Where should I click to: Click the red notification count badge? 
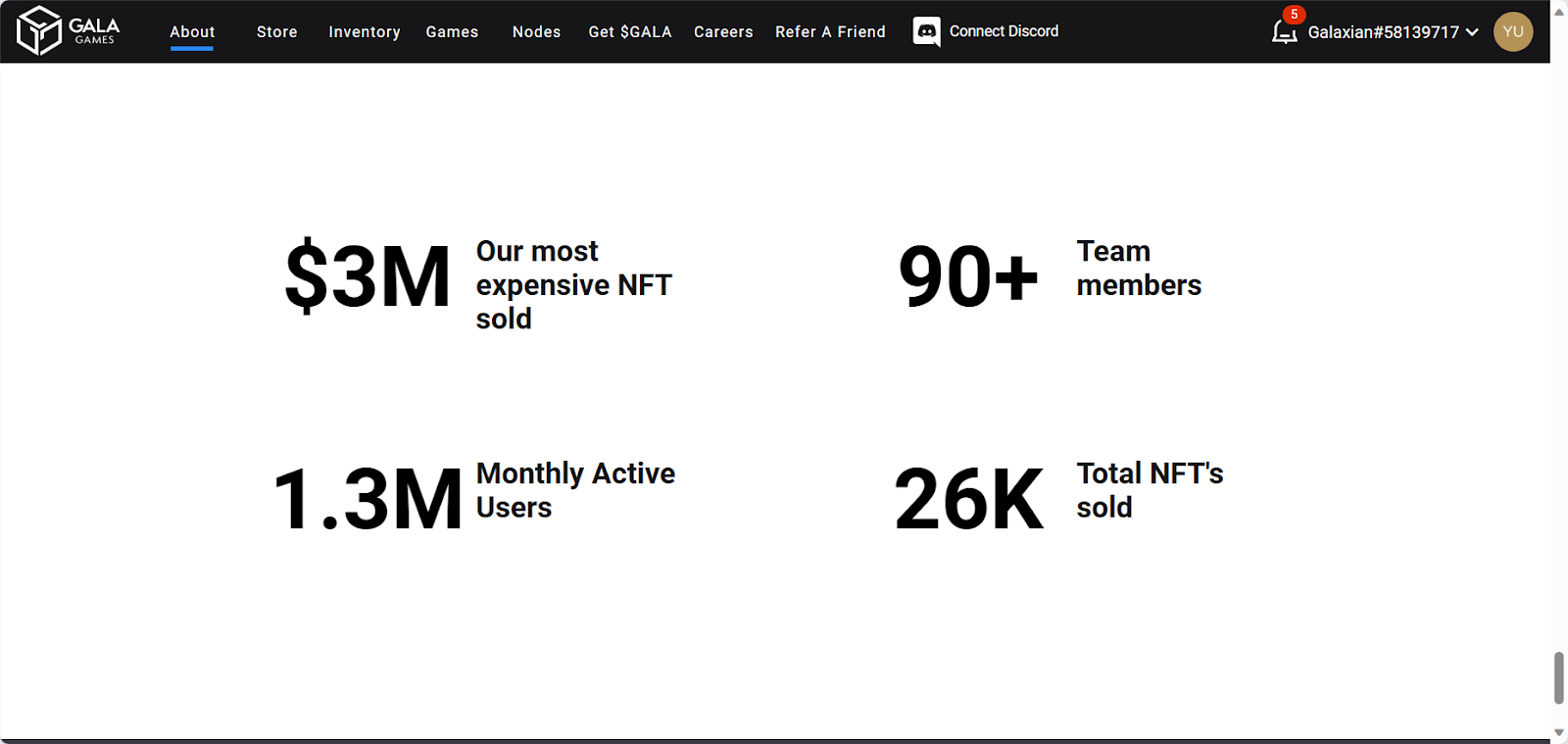[x=1294, y=15]
